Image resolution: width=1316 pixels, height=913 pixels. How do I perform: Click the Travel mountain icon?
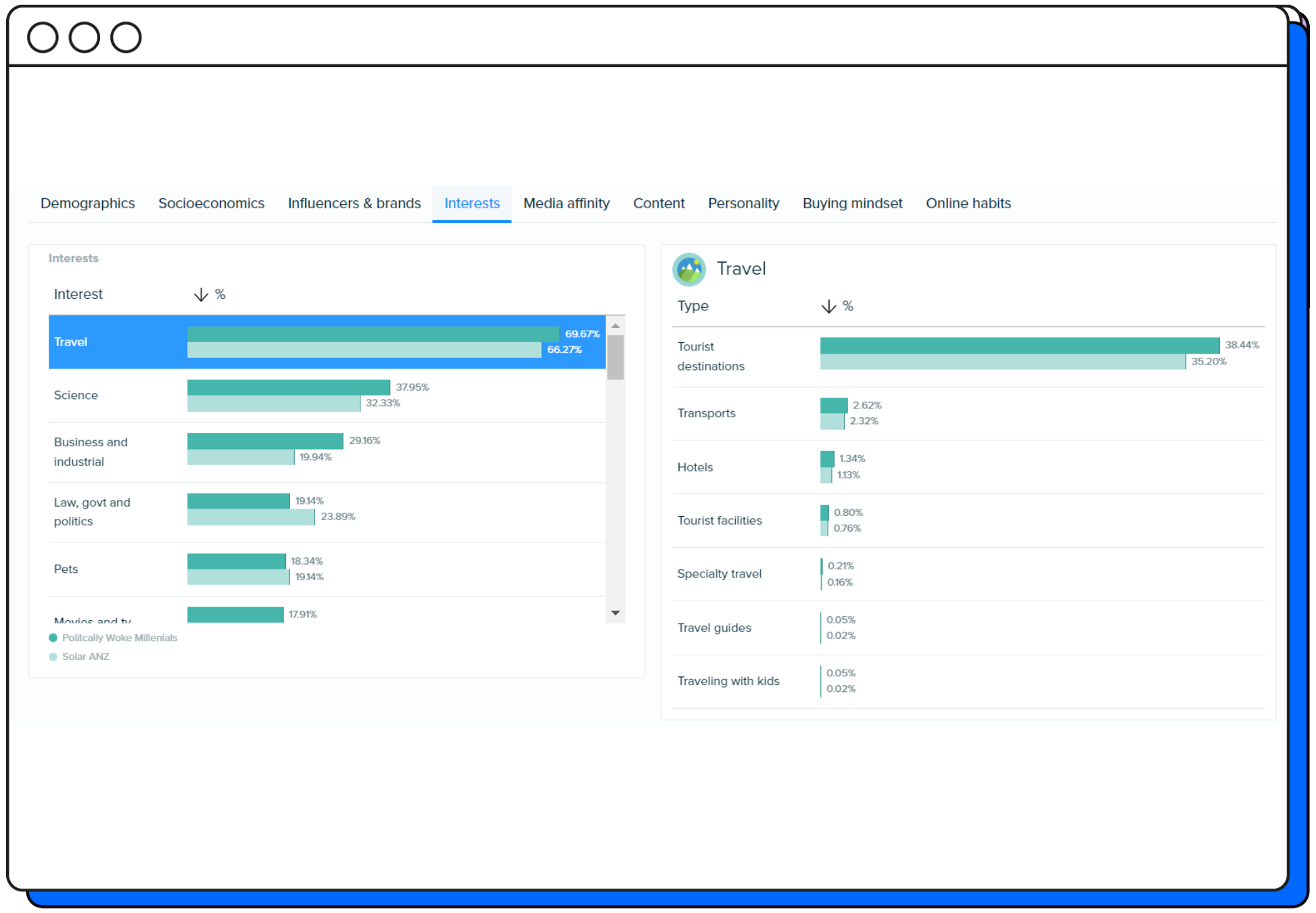689,270
